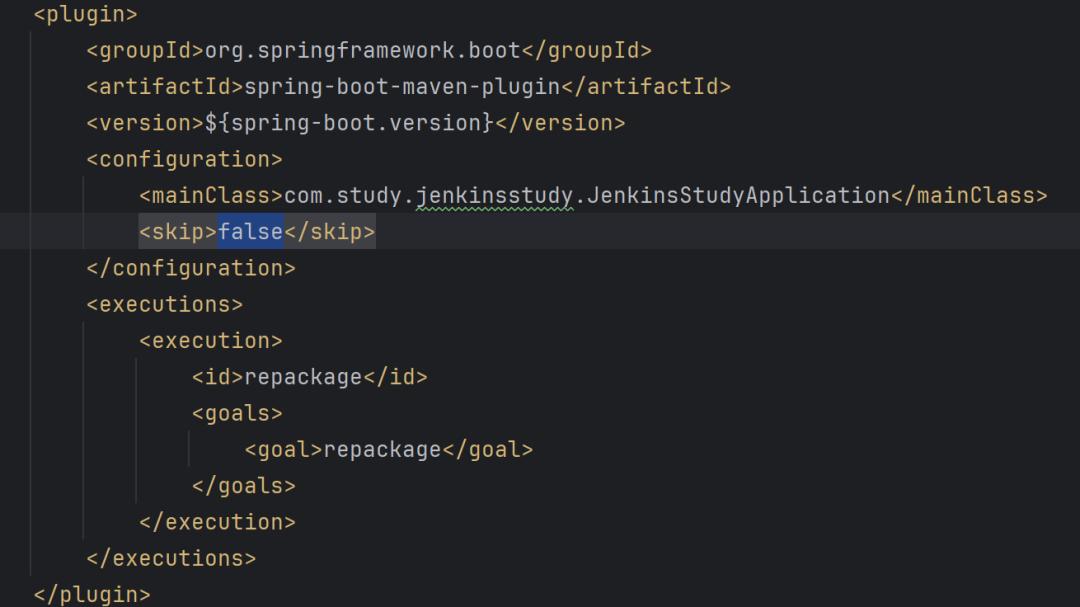Viewport: 1080px width, 607px height.
Task: Click the "</goals>" closing tag
Action: pyautogui.click(x=246, y=485)
